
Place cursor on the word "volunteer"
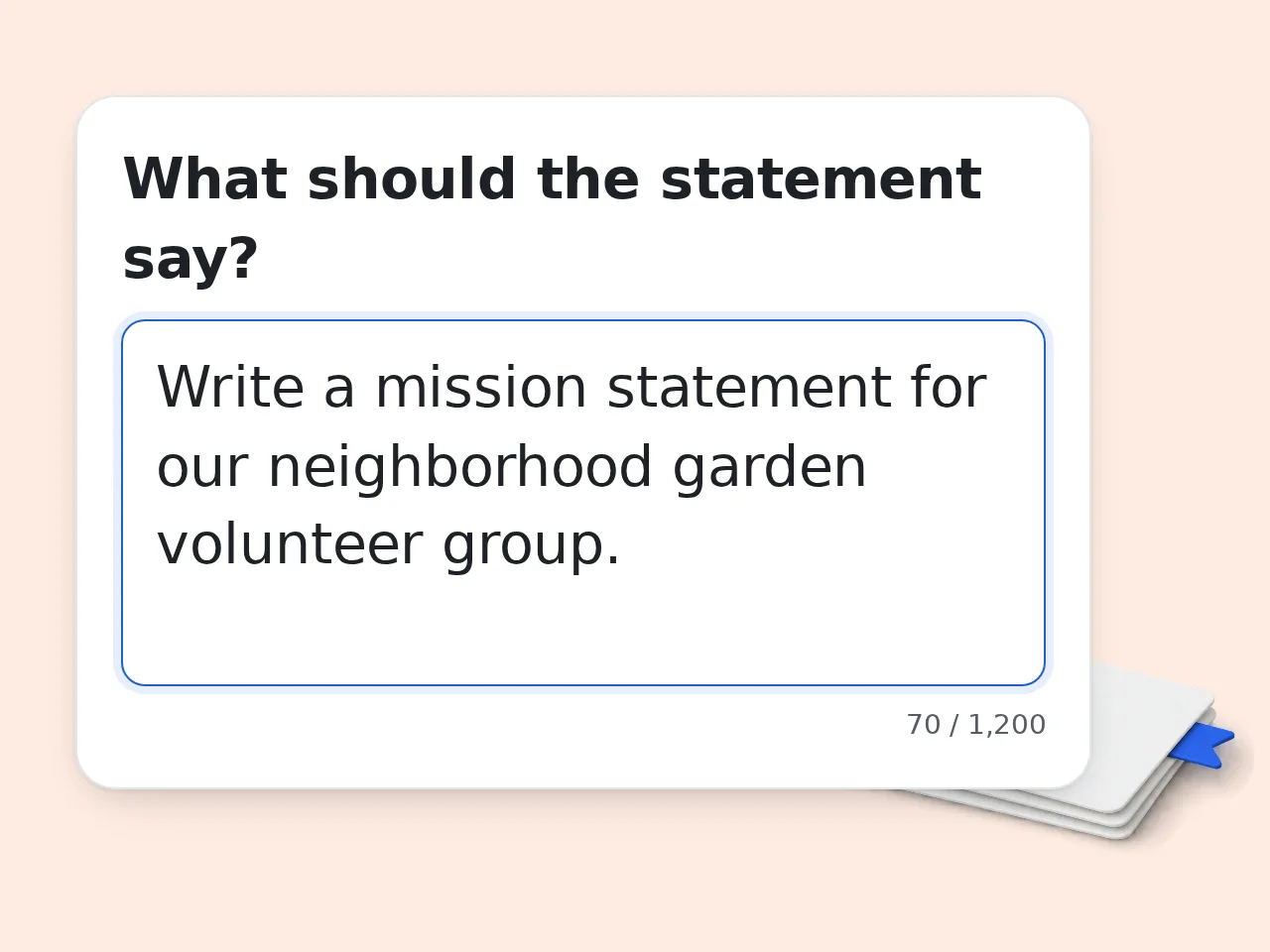tap(289, 544)
